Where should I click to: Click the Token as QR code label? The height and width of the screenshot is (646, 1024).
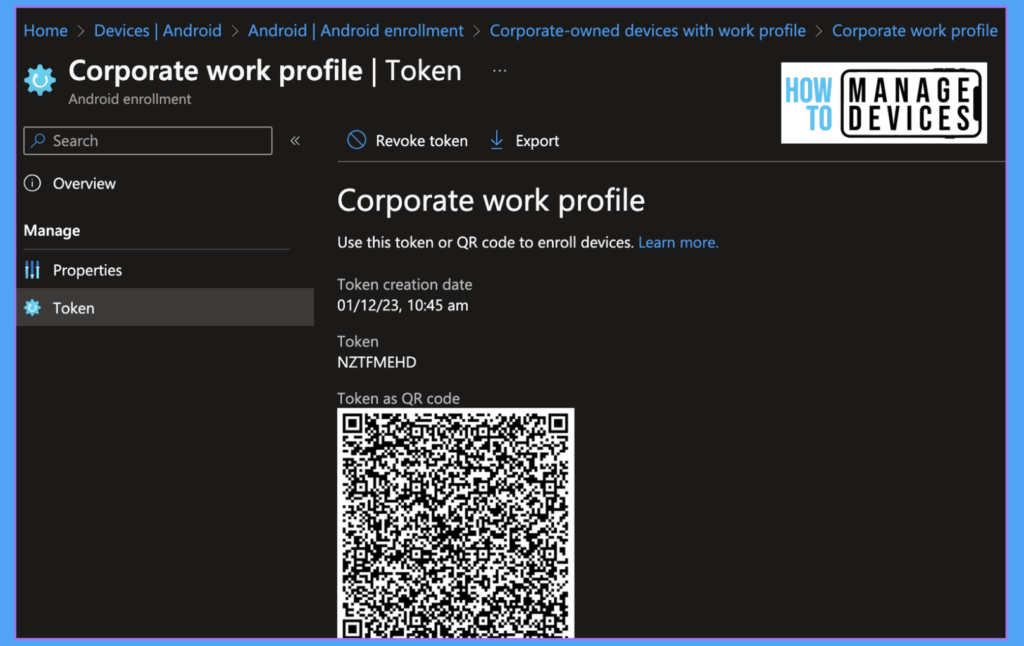(398, 398)
